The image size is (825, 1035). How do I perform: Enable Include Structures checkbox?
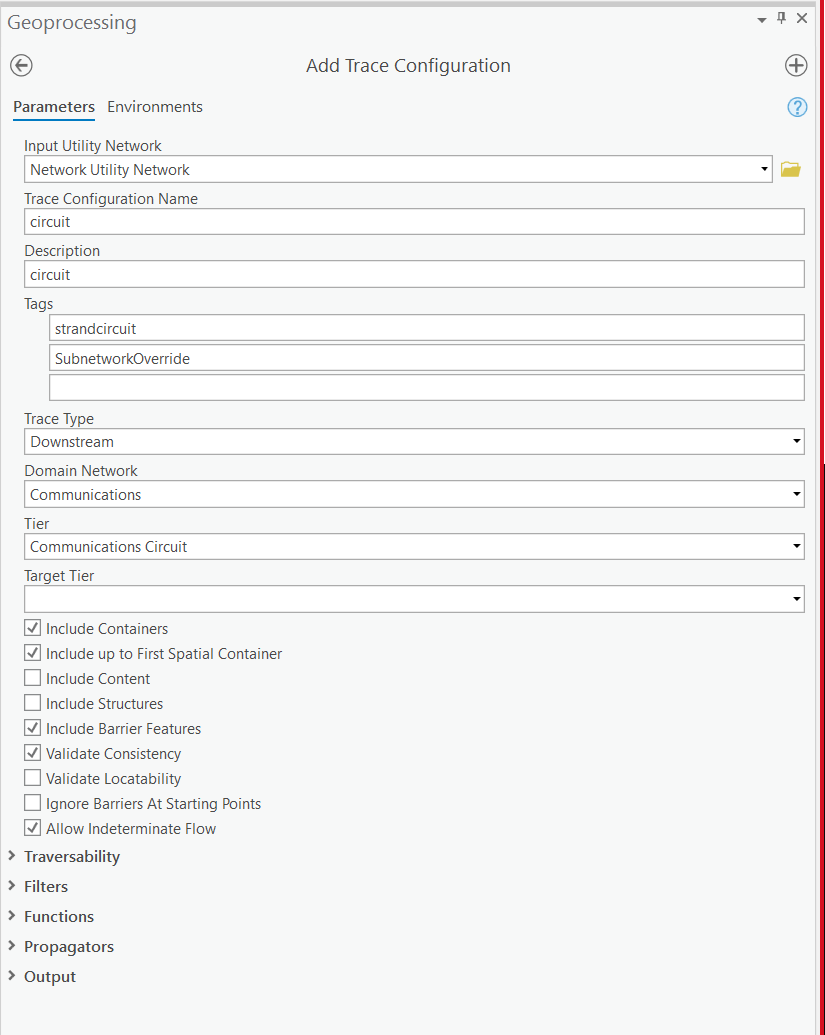33,704
